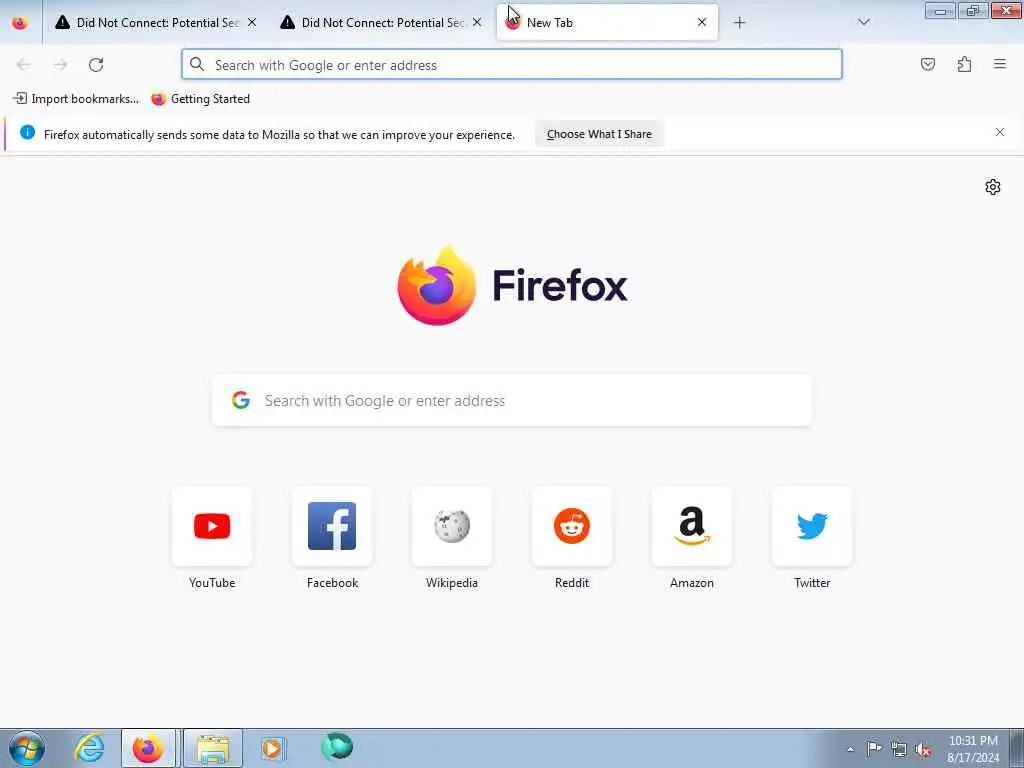Screen dimensions: 1024x768
Task: Open a new tab with plus button
Action: [x=739, y=23]
